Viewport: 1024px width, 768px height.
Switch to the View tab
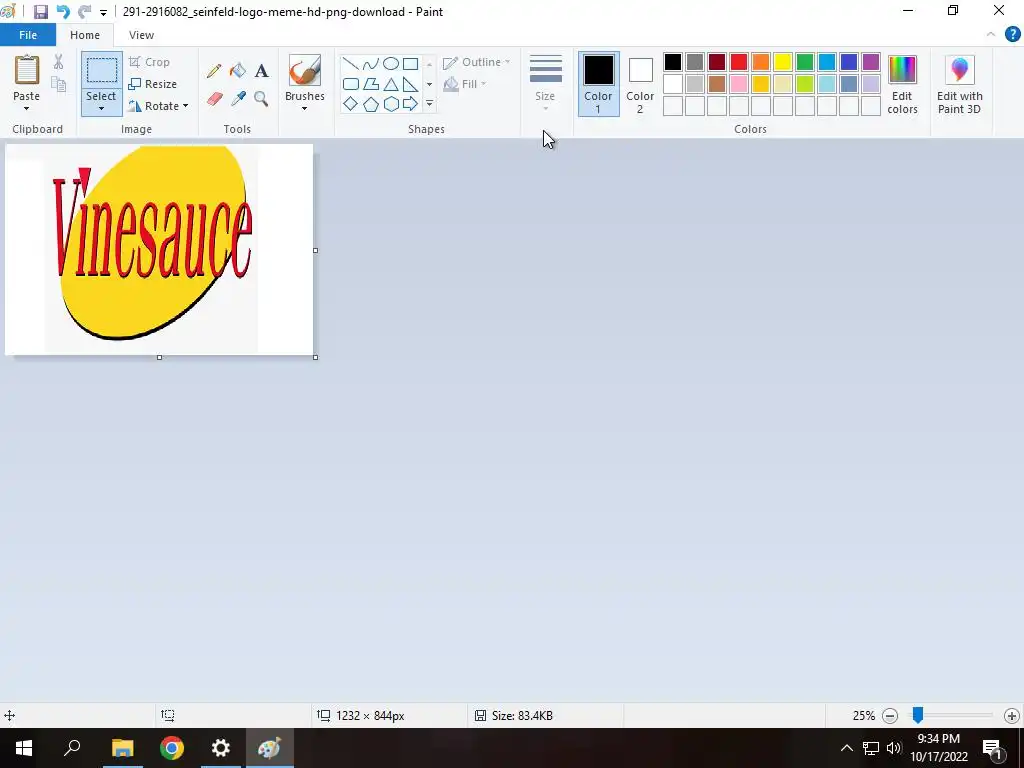[141, 35]
